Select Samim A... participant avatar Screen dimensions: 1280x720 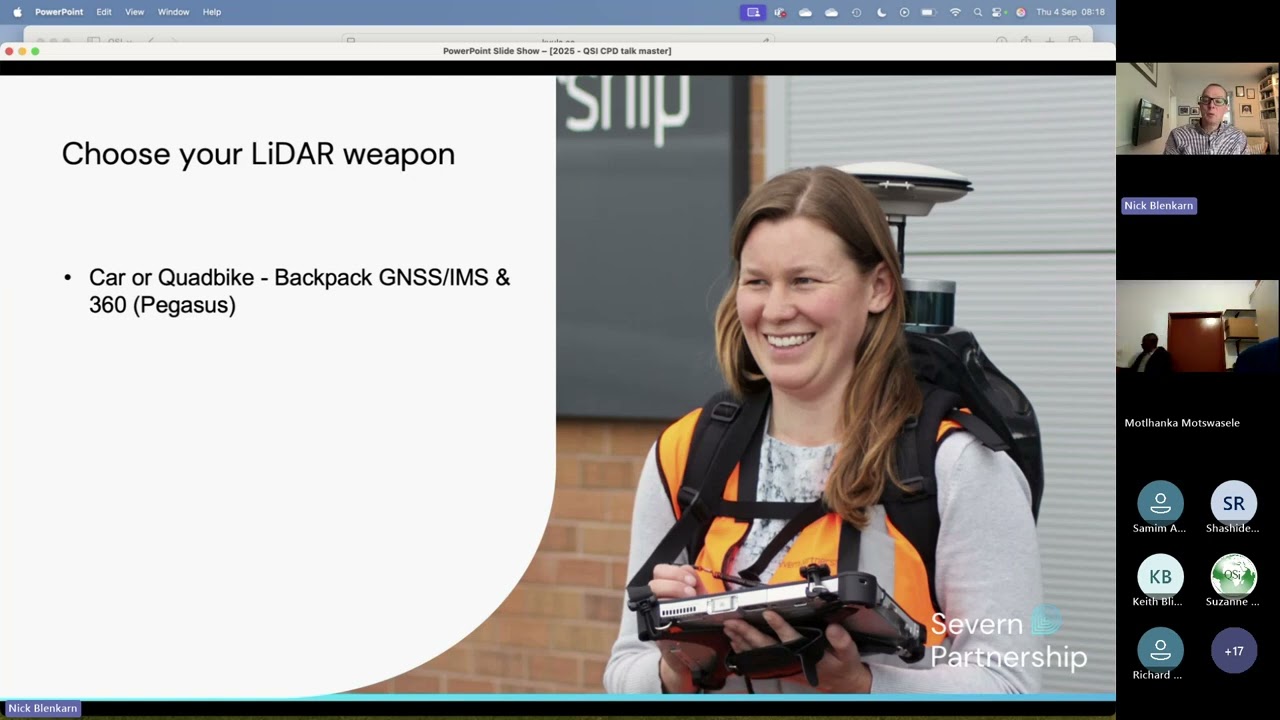click(x=1160, y=503)
